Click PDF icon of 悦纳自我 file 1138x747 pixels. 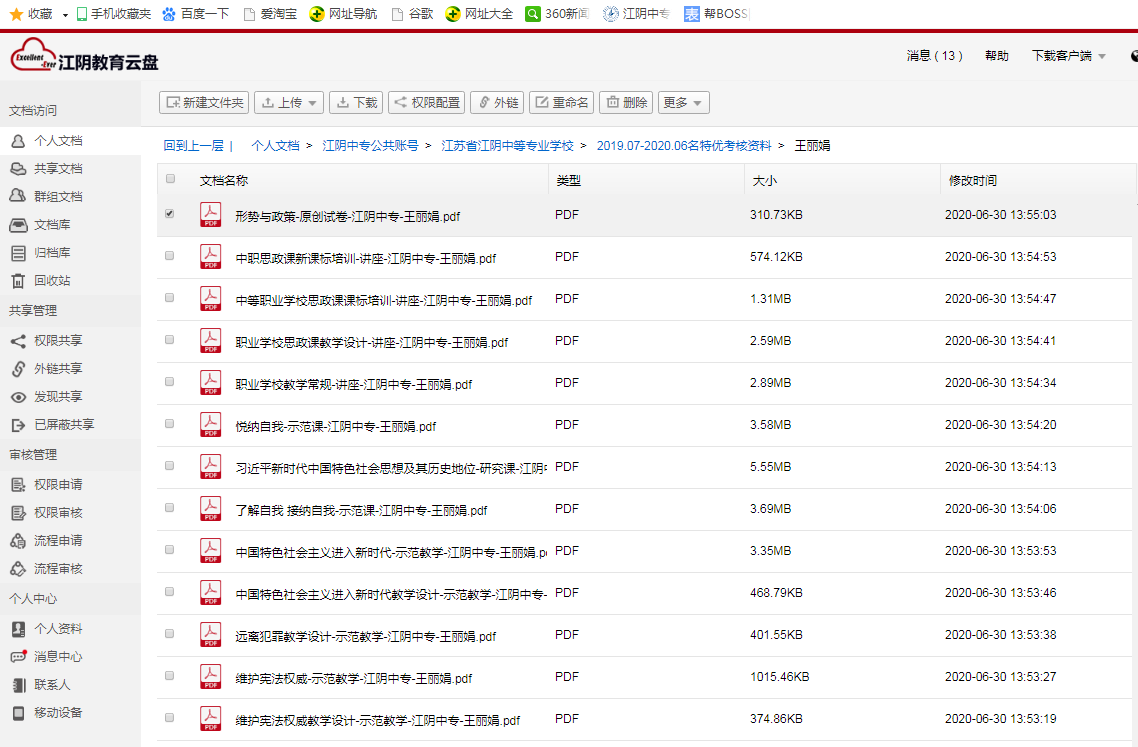click(210, 425)
